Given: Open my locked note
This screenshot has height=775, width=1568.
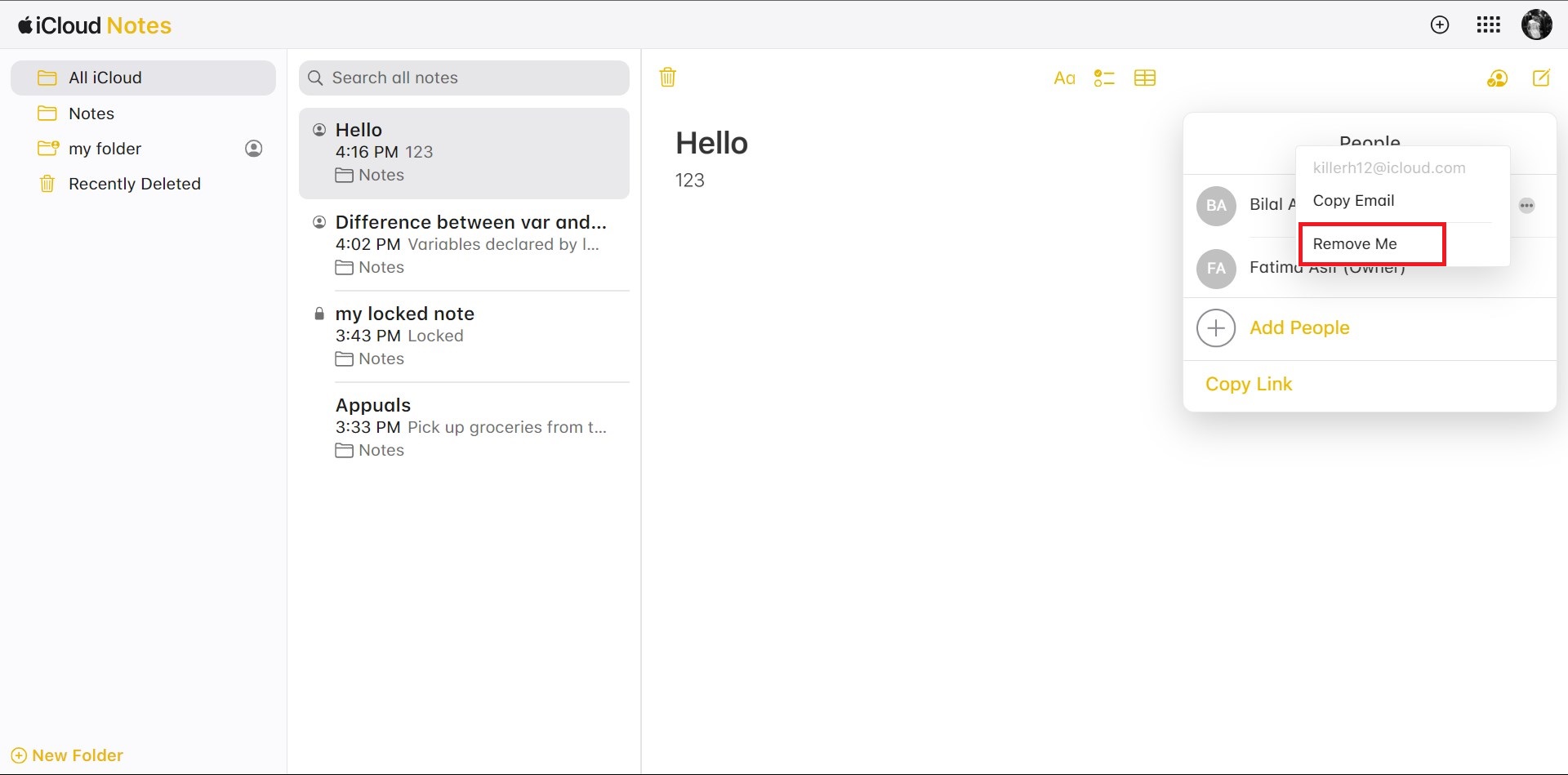Looking at the screenshot, I should [464, 336].
